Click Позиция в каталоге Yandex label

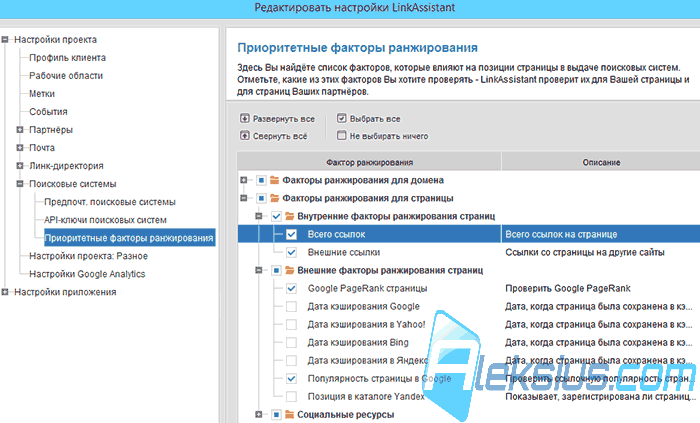[x=366, y=396]
